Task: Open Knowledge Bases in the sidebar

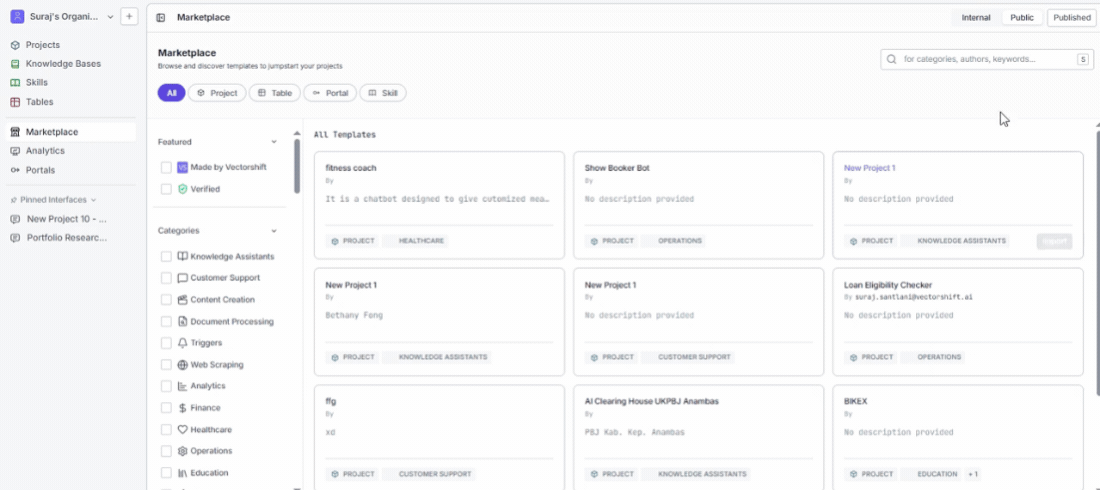Action: click(x=63, y=64)
